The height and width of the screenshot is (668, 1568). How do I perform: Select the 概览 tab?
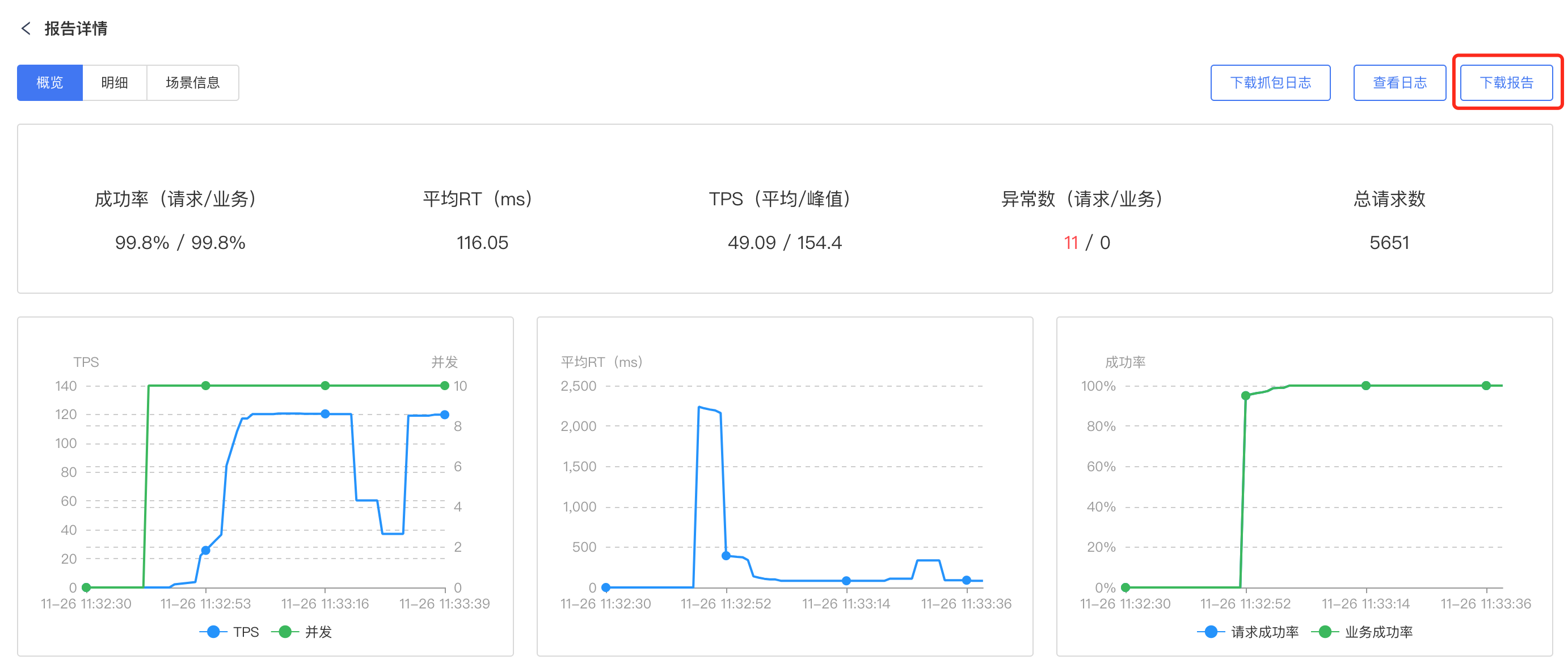pos(50,83)
